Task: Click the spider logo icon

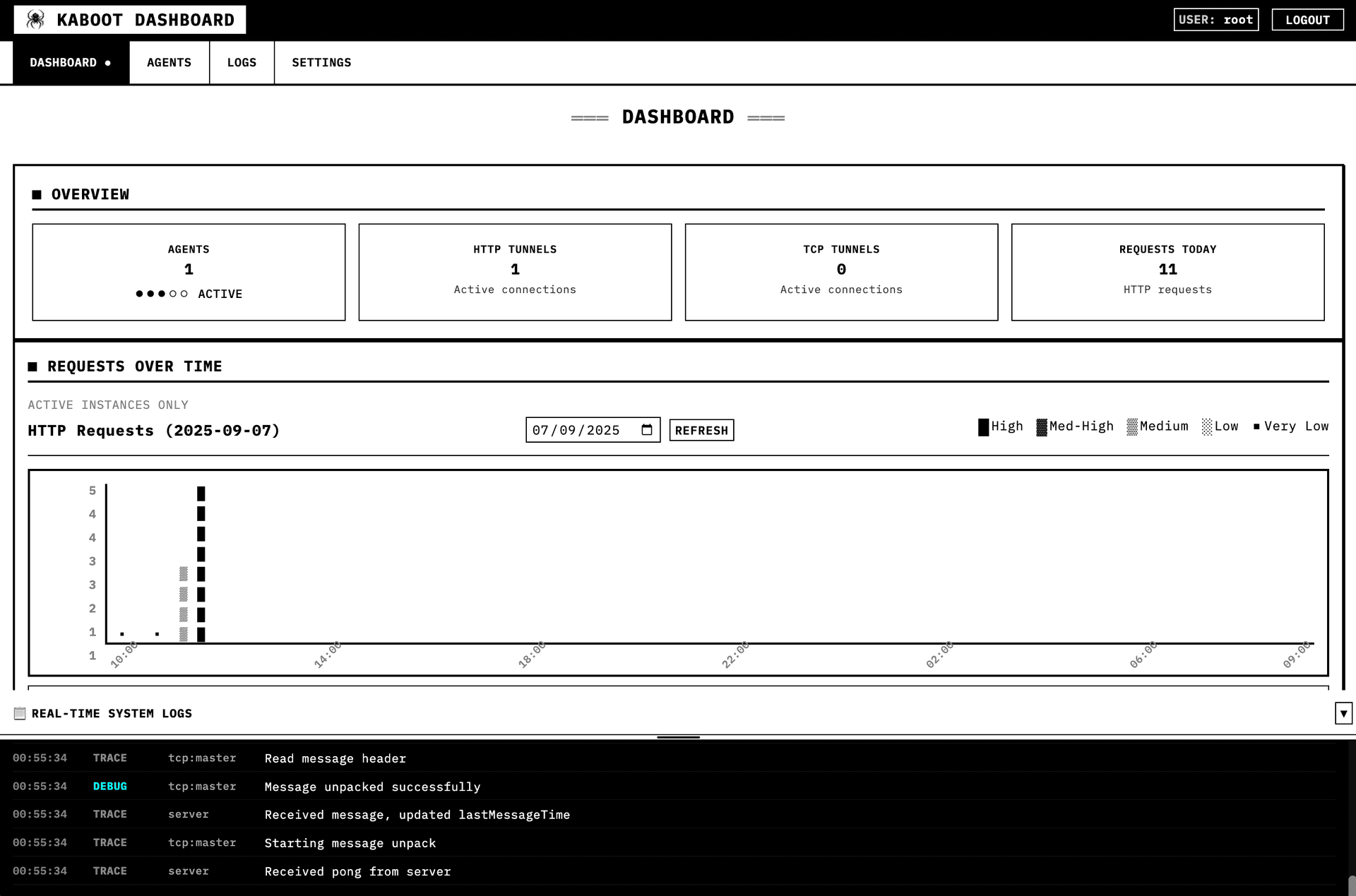Action: pos(33,19)
